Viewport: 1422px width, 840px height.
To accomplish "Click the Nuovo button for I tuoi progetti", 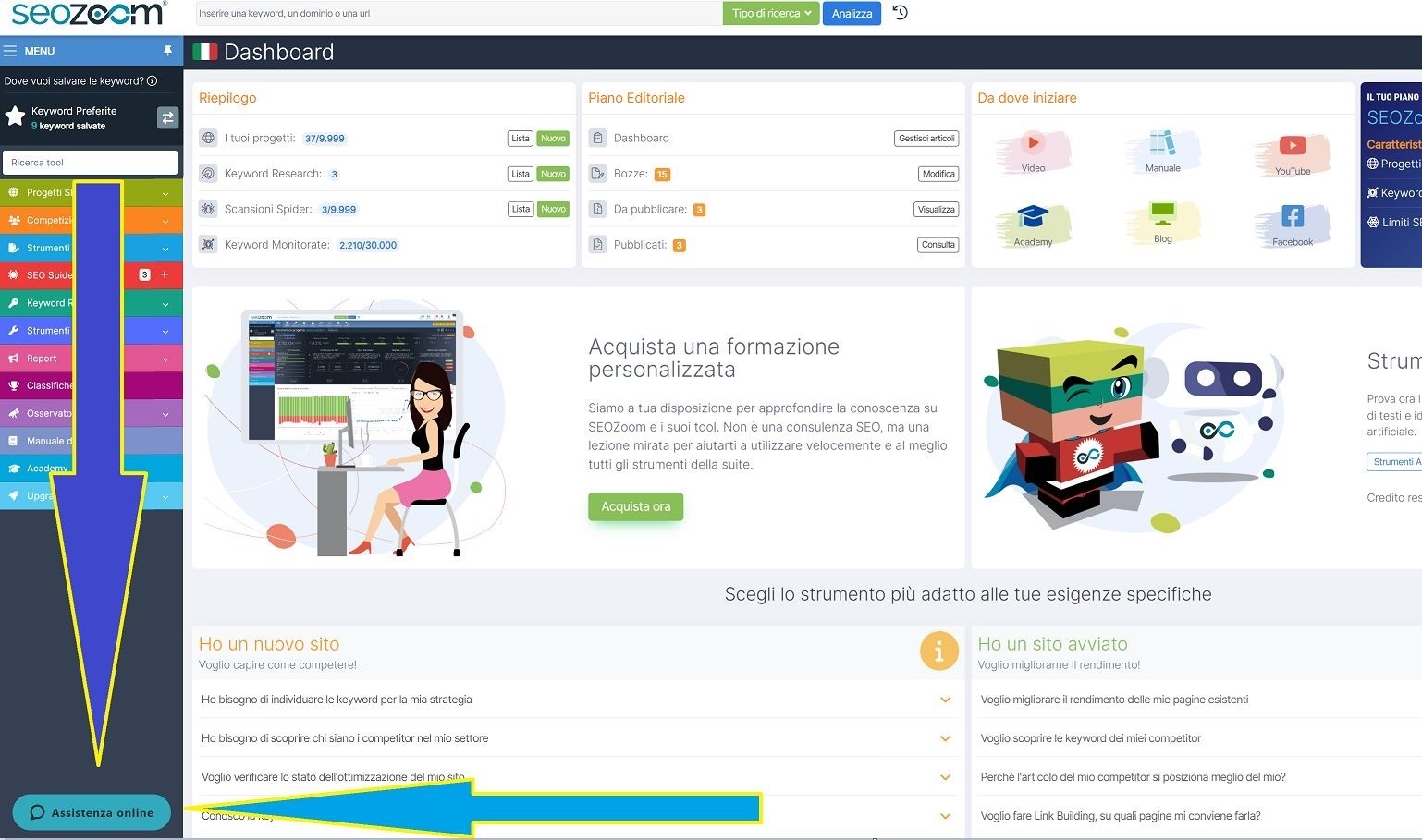I will coord(553,139).
